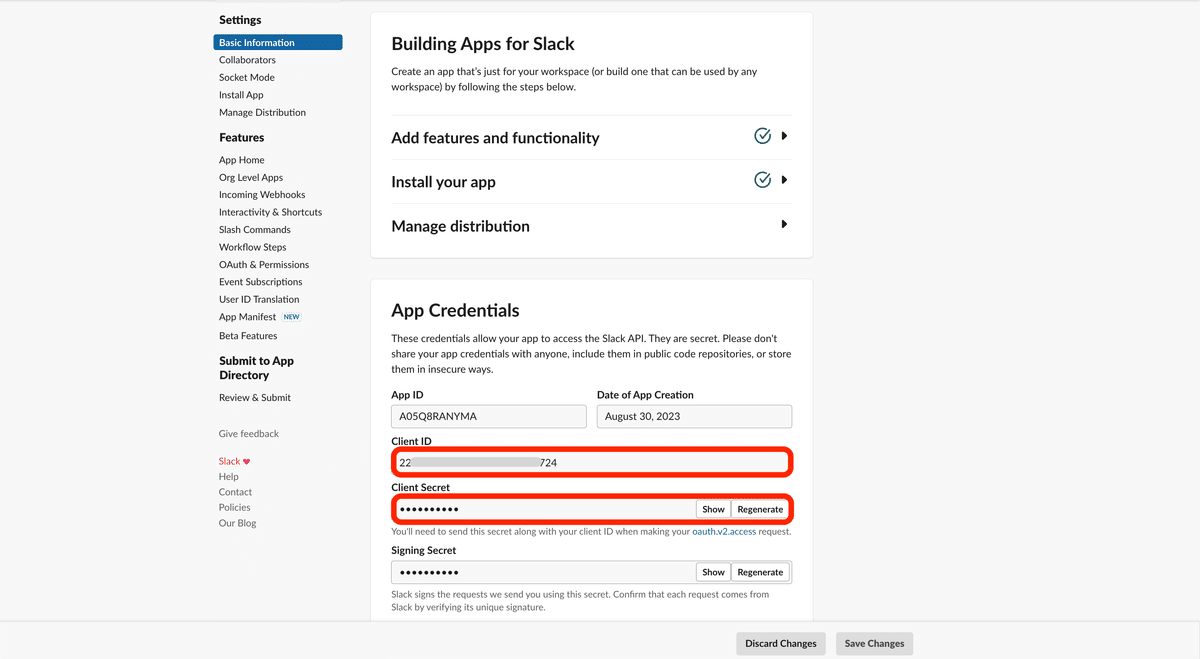Screen dimensions: 1200x659
Task: Click the Client Secret masked field
Action: tap(543, 509)
